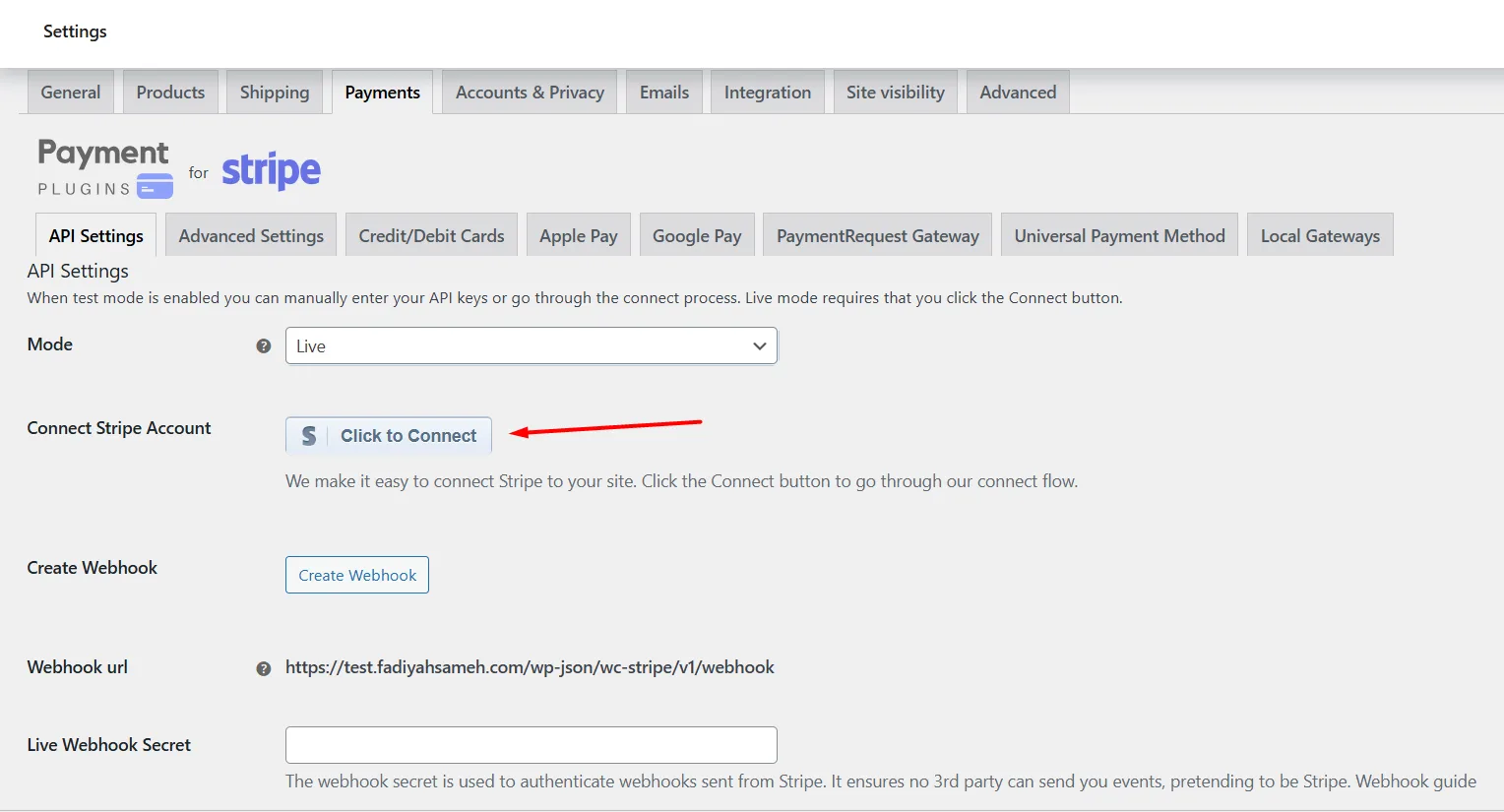The image size is (1504, 812).
Task: Open Credit/Debit Cards sub-tab
Action: click(431, 235)
